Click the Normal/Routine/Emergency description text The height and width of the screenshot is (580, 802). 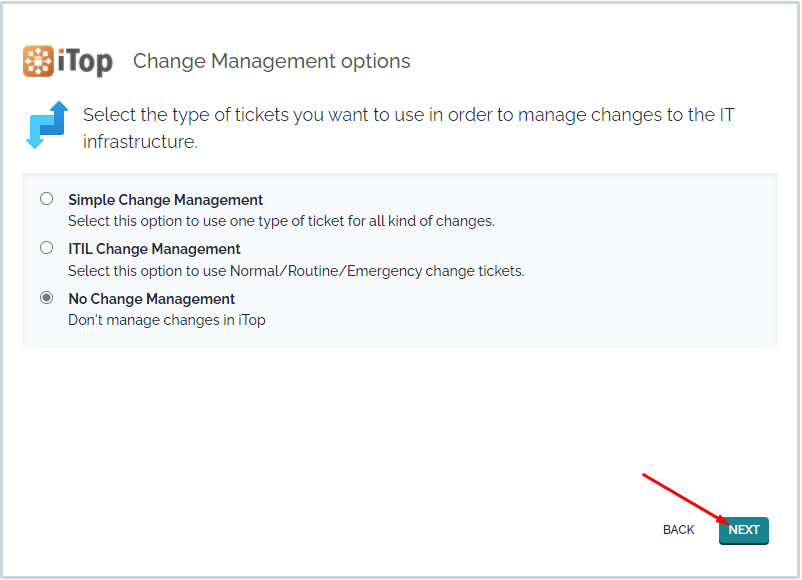[296, 271]
